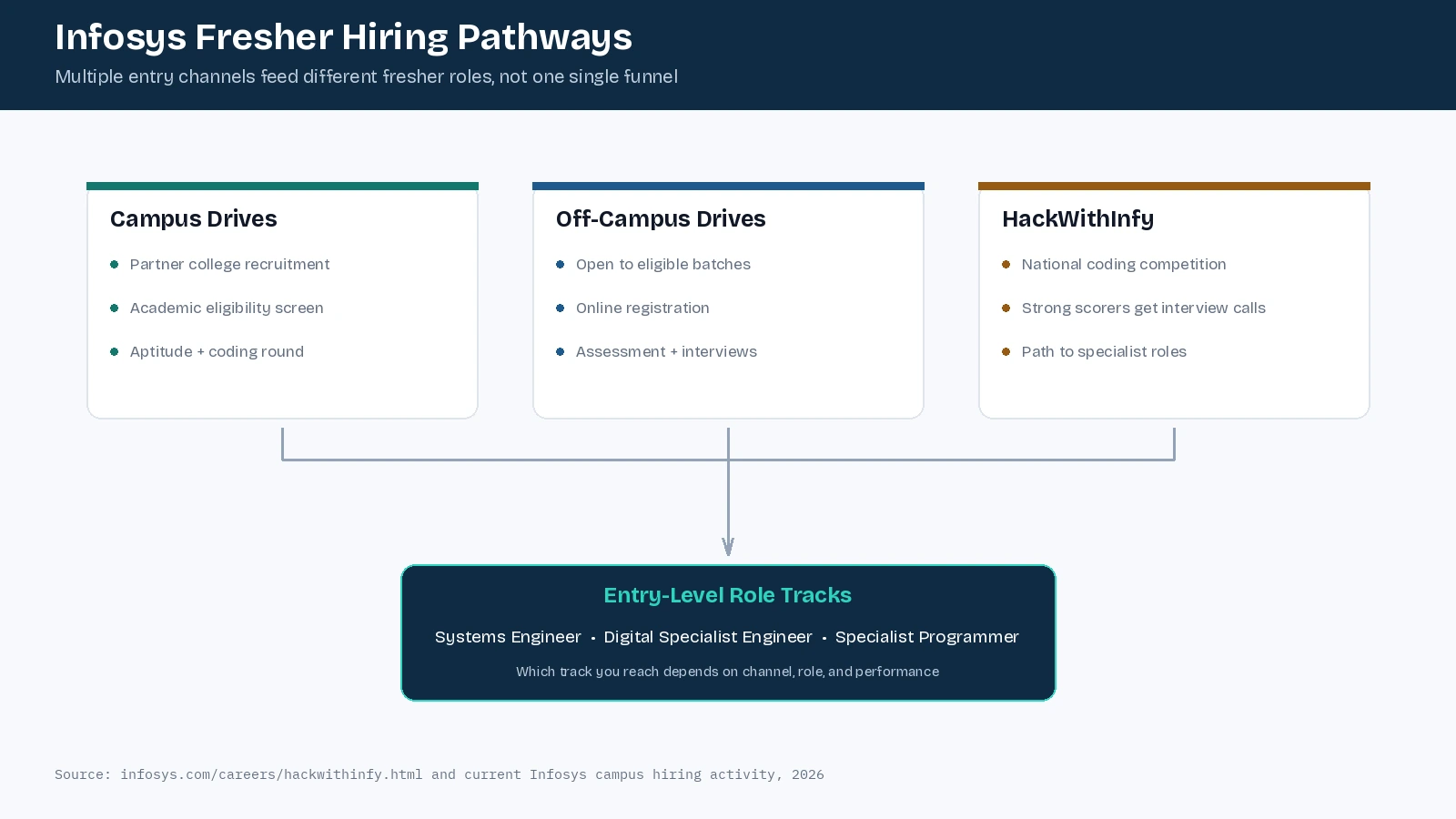The height and width of the screenshot is (819, 1456).
Task: Click 'Academic eligibility screen' bullet
Action: (x=227, y=308)
